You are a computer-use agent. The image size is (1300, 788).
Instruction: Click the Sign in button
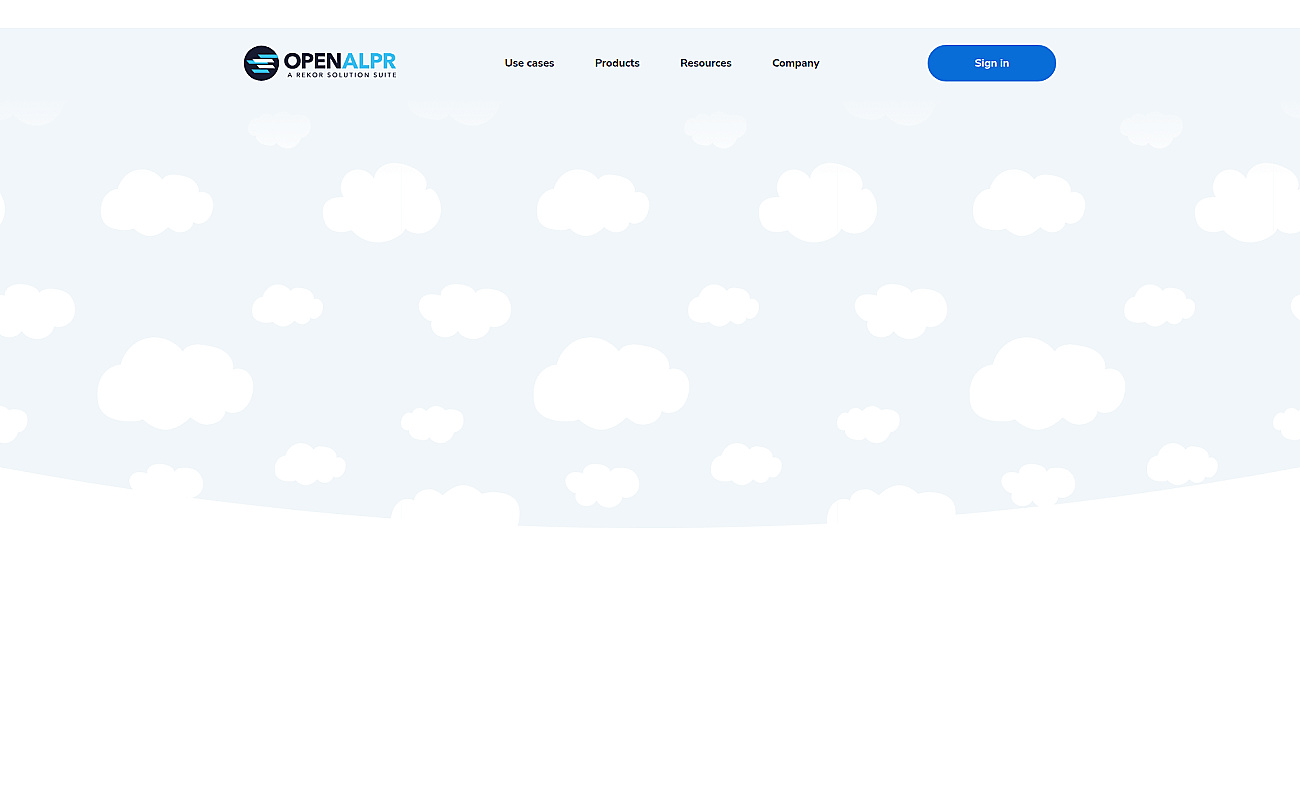(992, 63)
